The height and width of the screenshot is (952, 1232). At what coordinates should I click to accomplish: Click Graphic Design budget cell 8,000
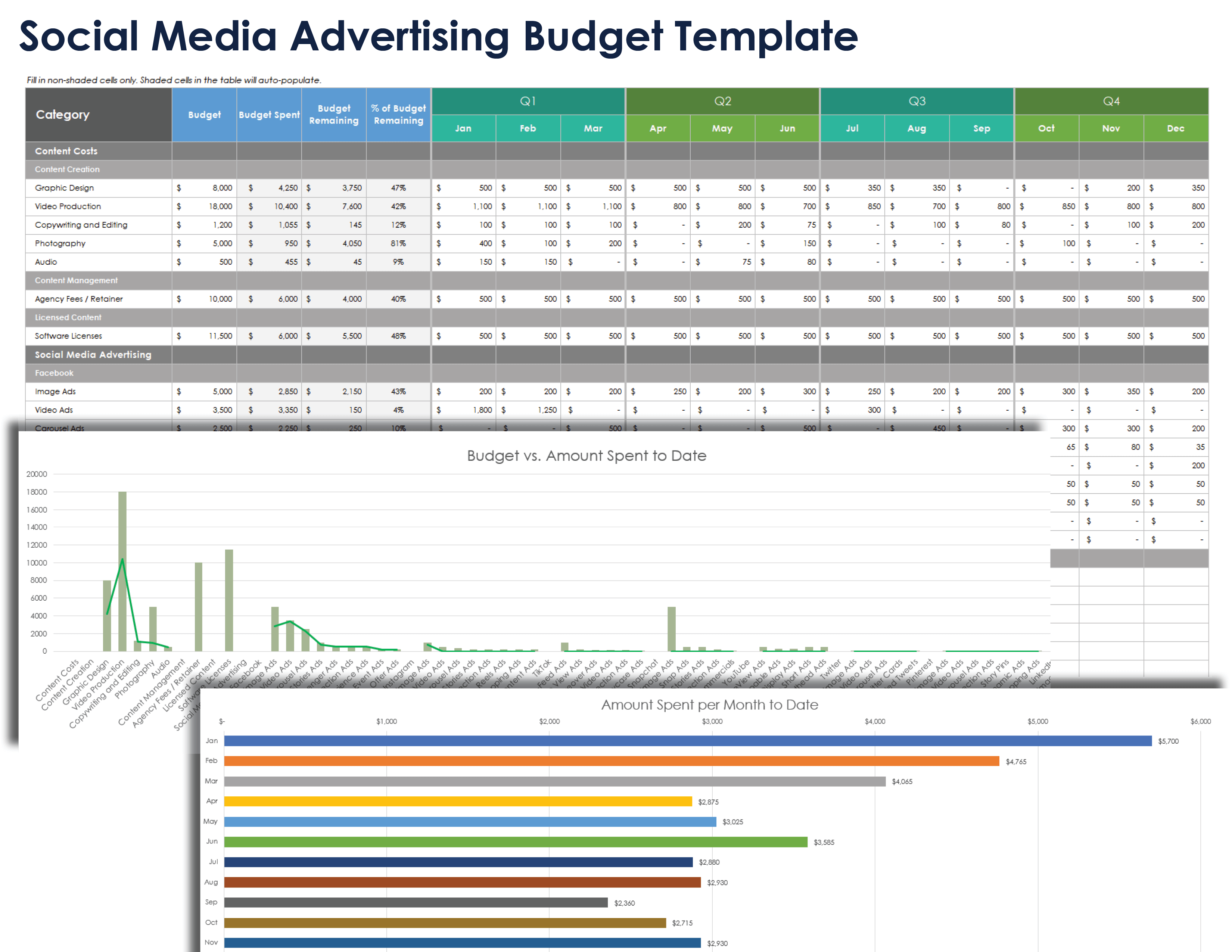[204, 188]
